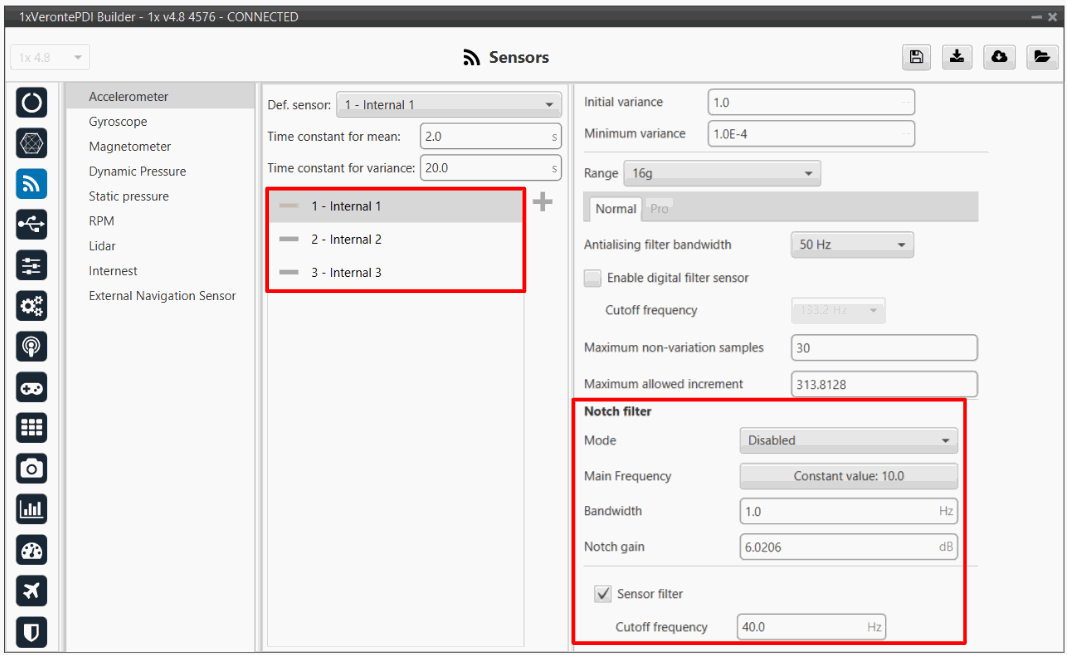This screenshot has height=655, width=1067.
Task: Open the Def. sensor dropdown
Action: [448, 105]
